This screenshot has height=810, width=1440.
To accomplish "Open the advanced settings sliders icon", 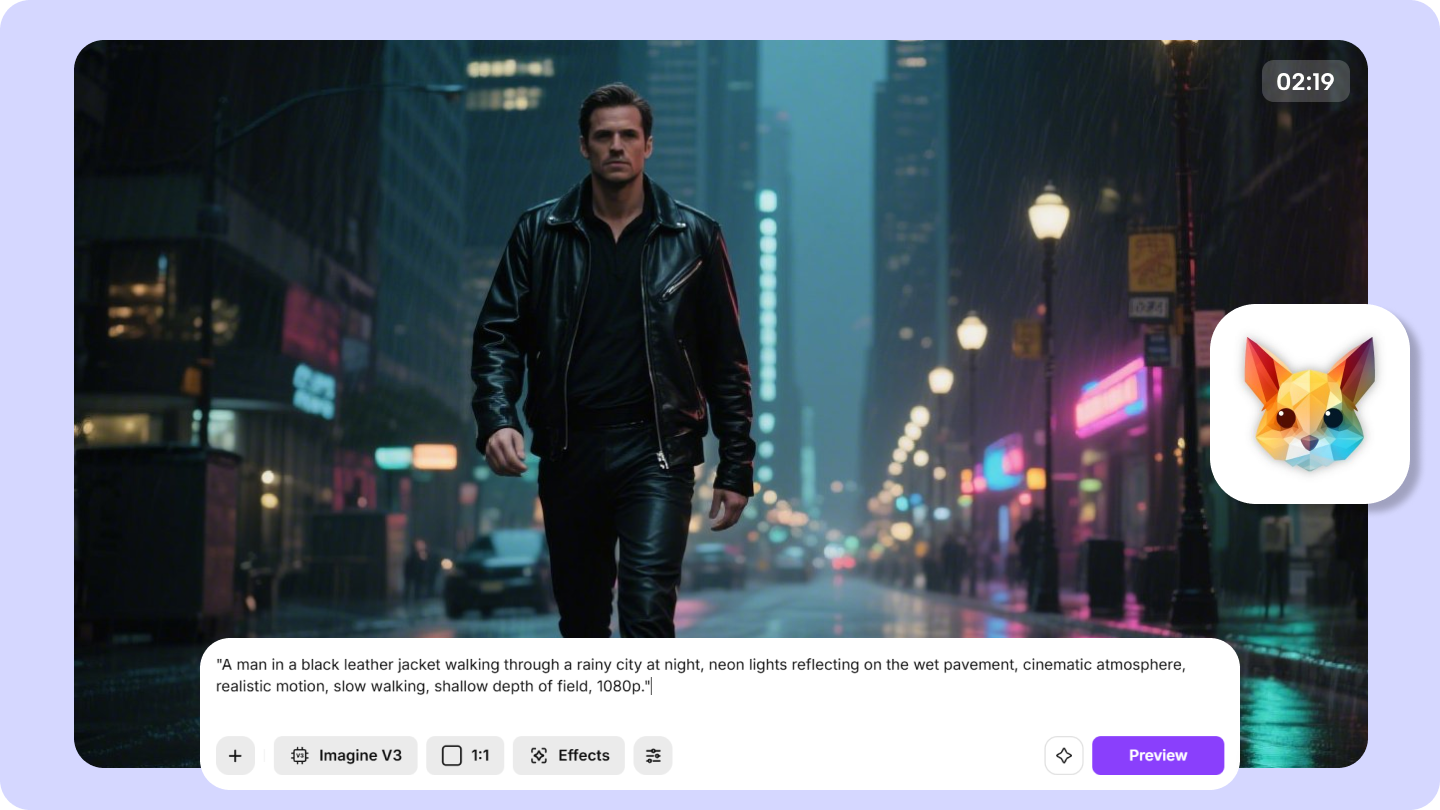I will [653, 756].
